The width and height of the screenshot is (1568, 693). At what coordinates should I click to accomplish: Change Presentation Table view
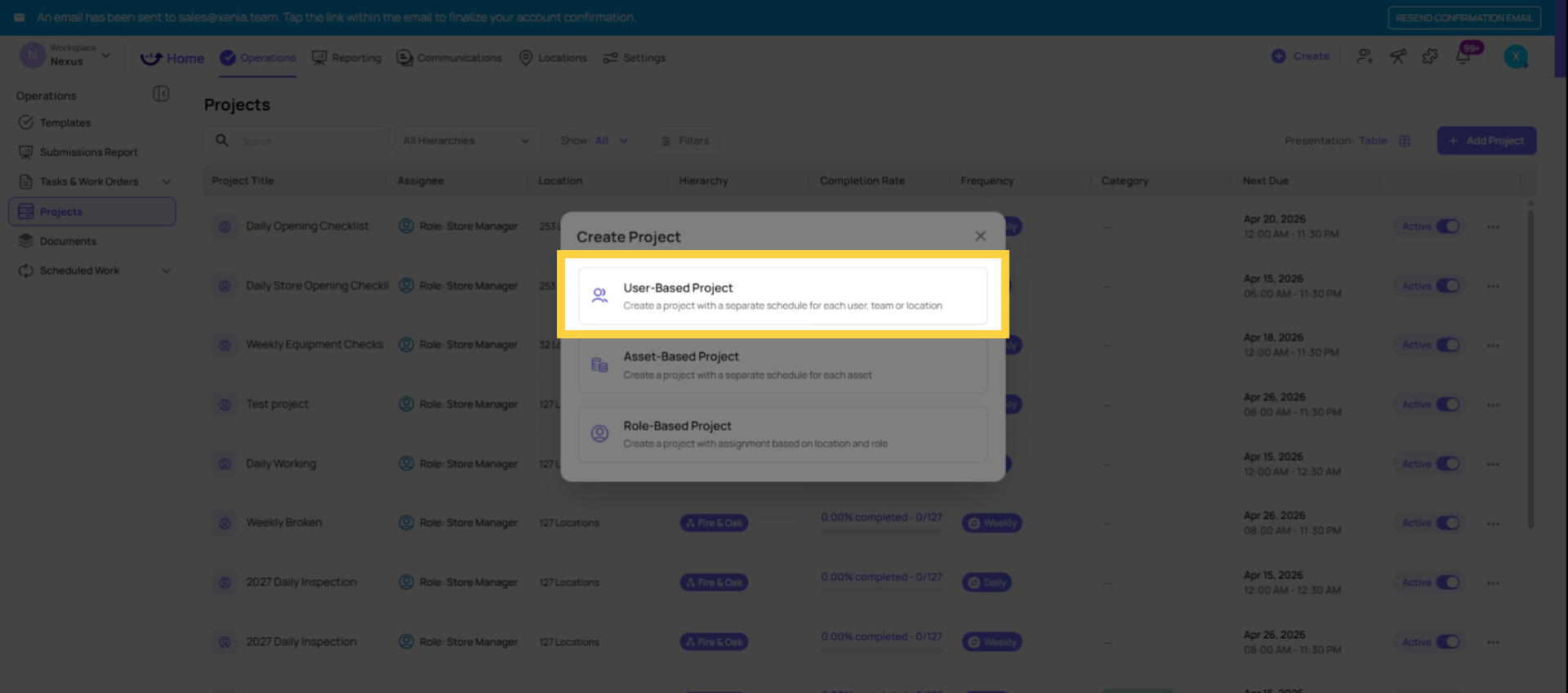click(1347, 141)
